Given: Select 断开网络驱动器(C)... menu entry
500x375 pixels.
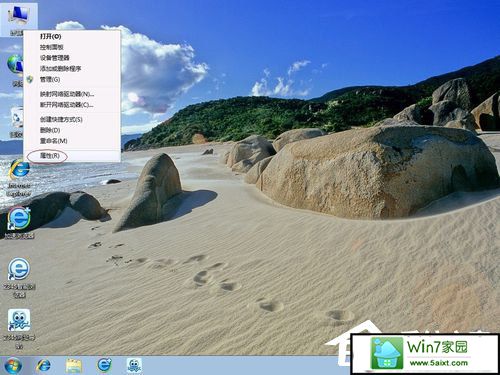Looking at the screenshot, I should tap(72, 105).
